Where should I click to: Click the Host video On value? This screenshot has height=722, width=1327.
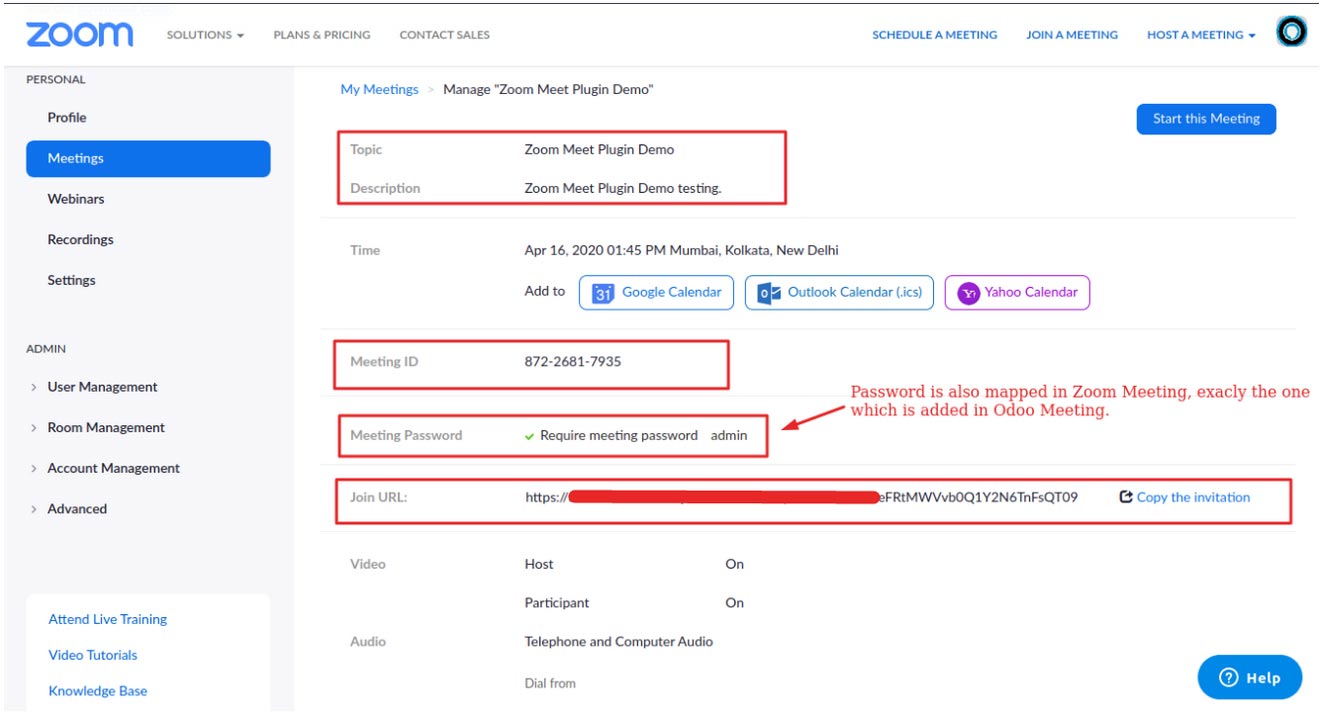(735, 564)
